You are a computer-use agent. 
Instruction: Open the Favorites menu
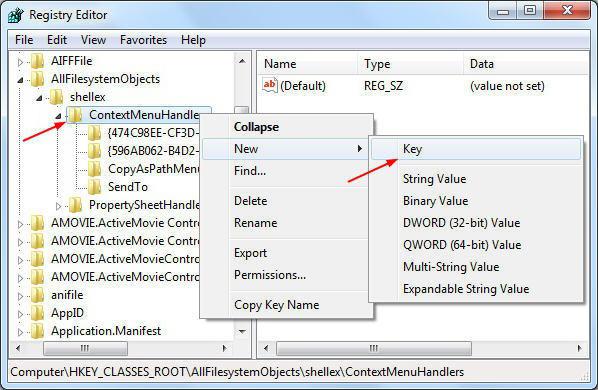(143, 40)
